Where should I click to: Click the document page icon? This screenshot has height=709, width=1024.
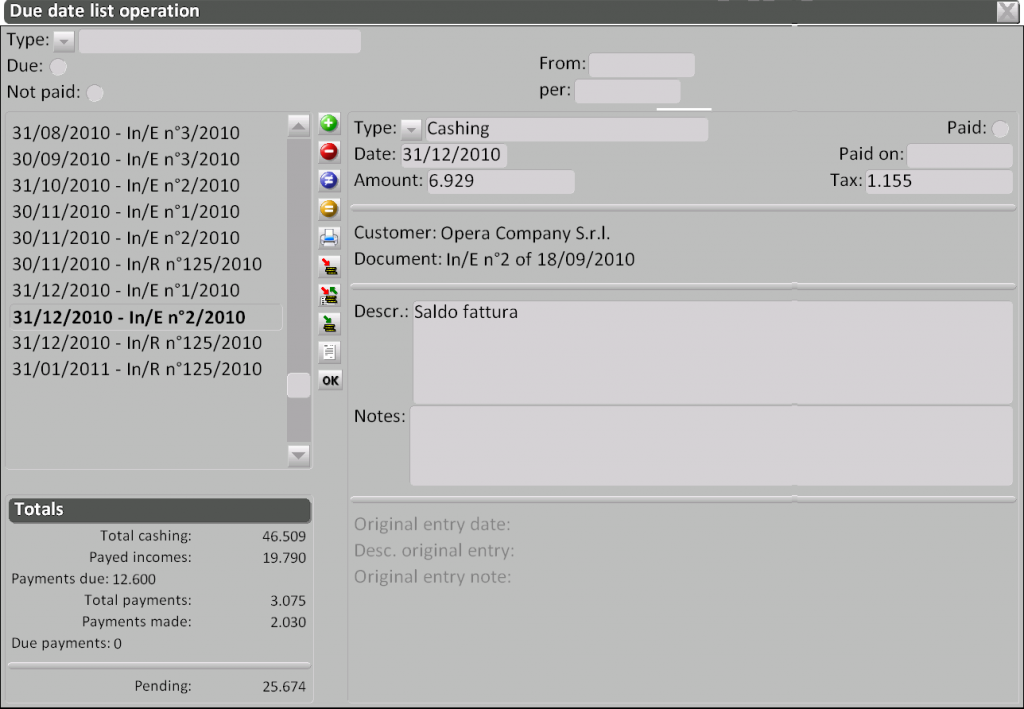point(329,351)
